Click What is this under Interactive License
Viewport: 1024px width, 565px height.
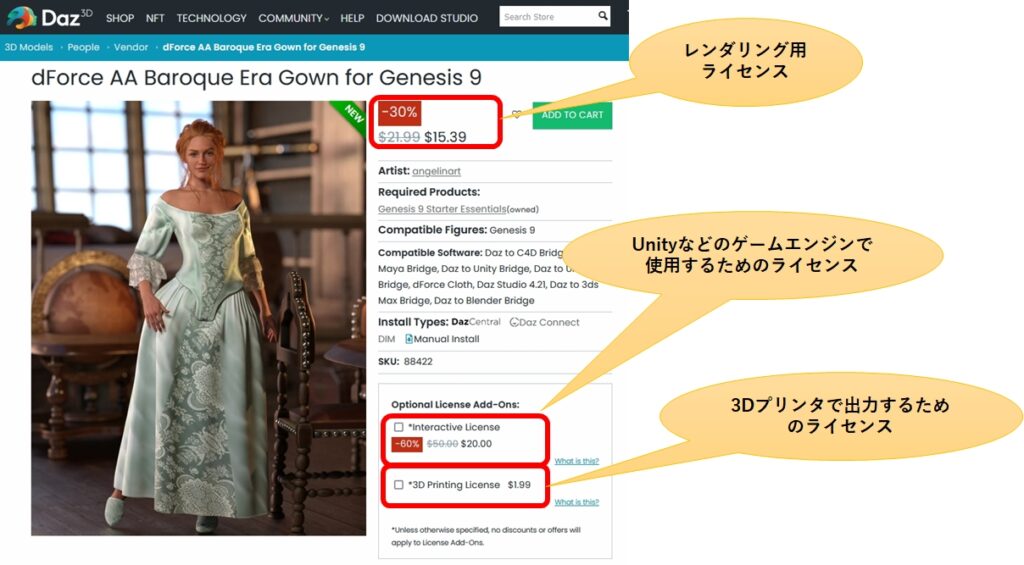(577, 461)
